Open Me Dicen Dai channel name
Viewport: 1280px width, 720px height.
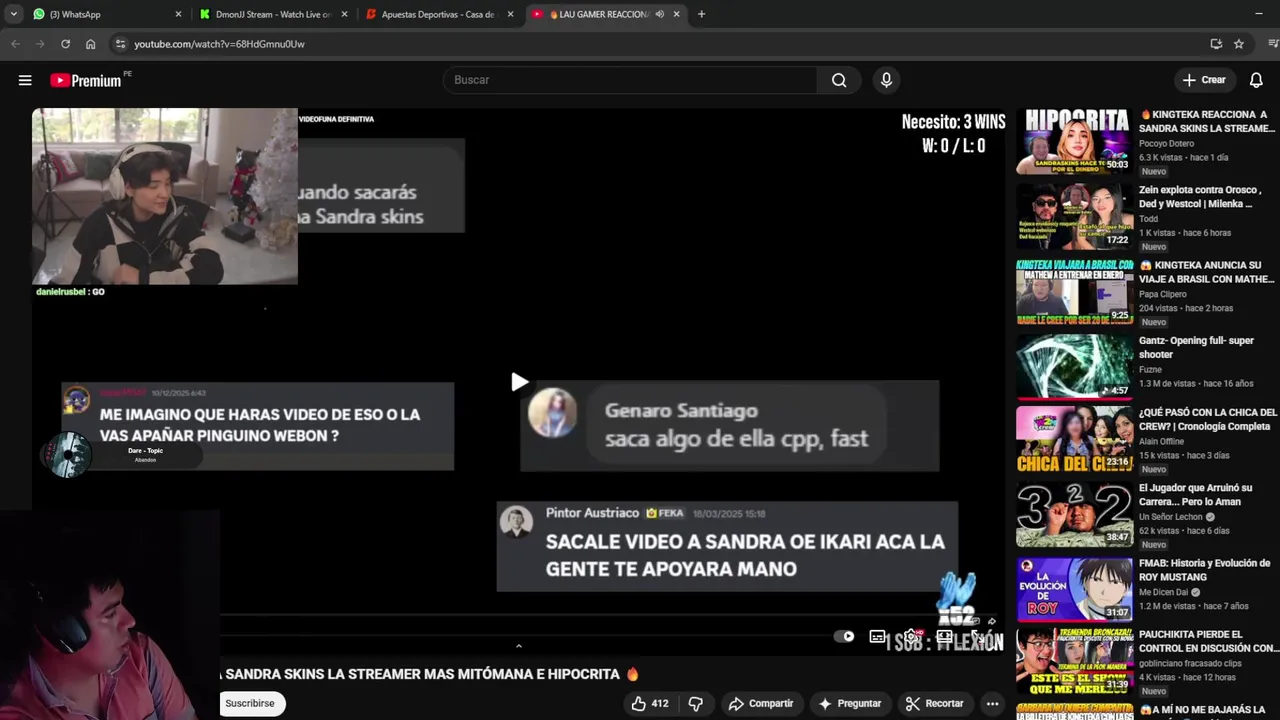click(1165, 592)
